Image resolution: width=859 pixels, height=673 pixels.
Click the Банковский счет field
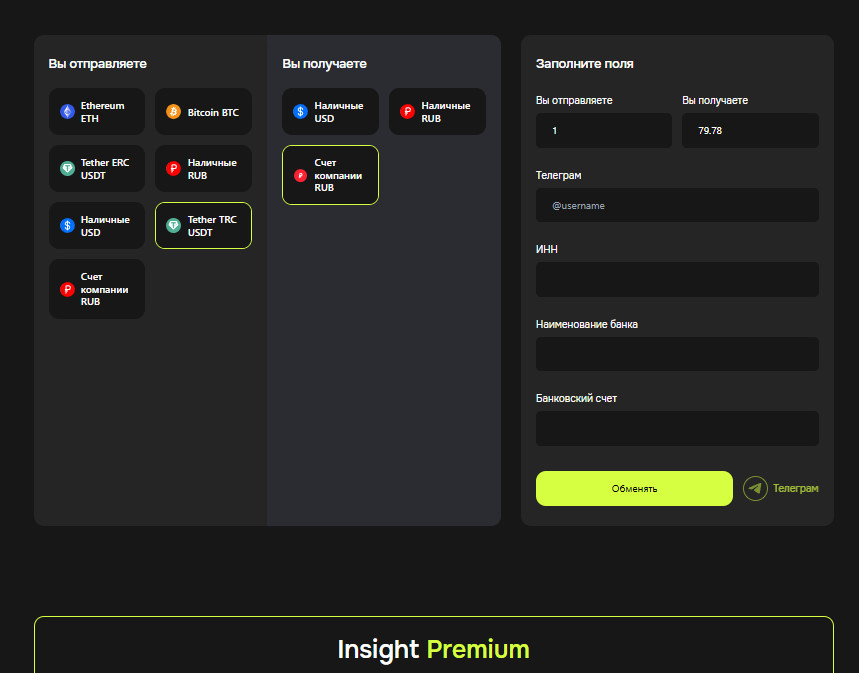(x=677, y=429)
